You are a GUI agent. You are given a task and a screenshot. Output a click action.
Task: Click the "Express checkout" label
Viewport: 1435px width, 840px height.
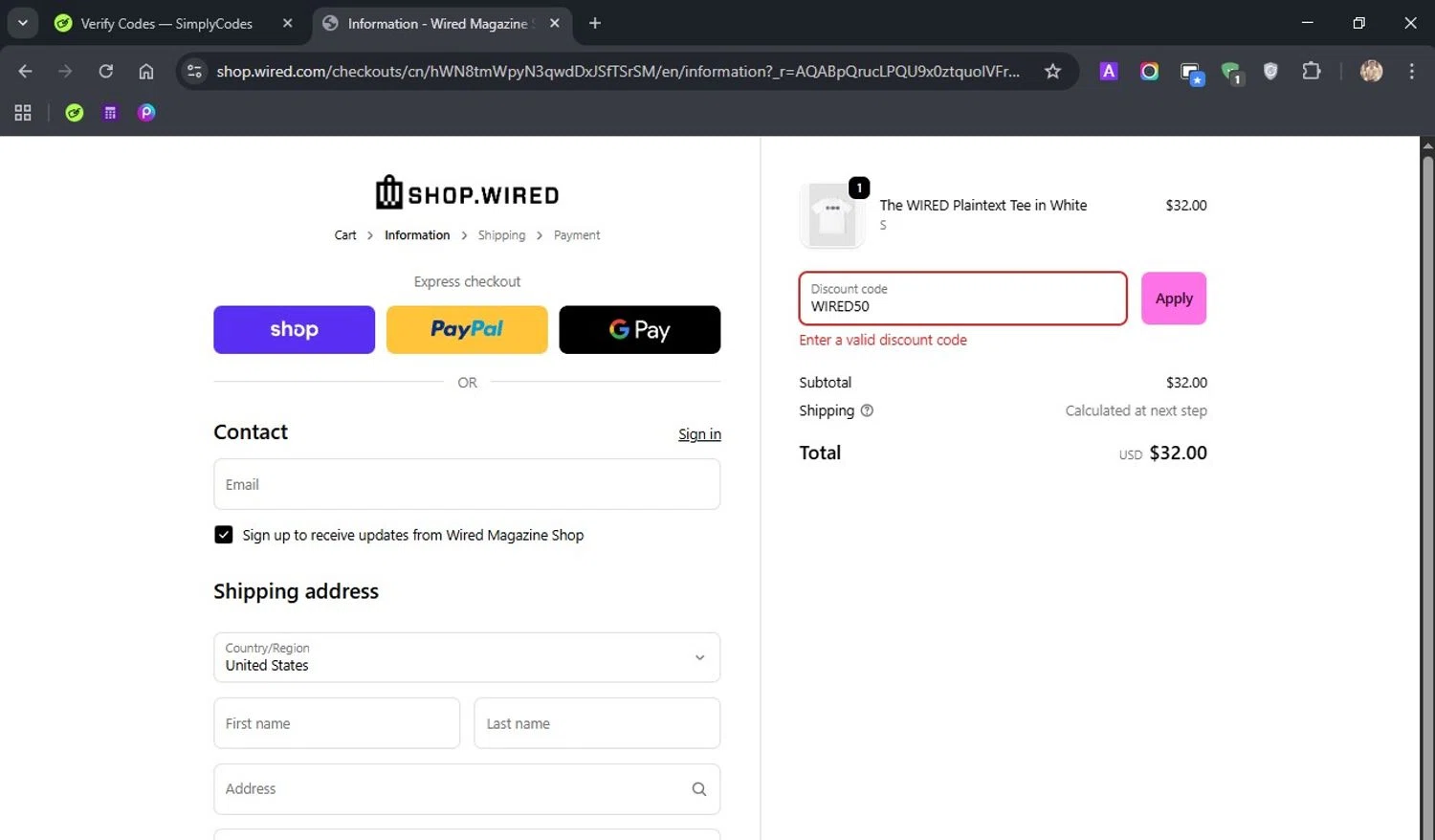point(467,281)
